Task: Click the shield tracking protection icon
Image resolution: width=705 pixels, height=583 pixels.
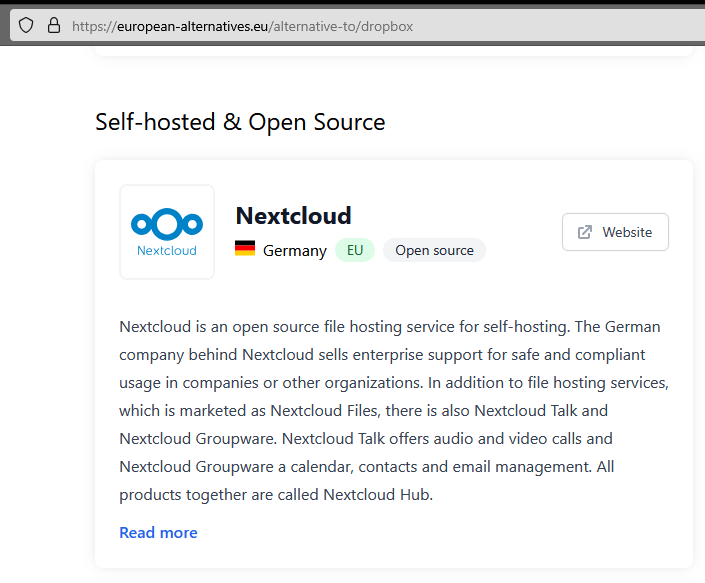Action: tap(26, 26)
